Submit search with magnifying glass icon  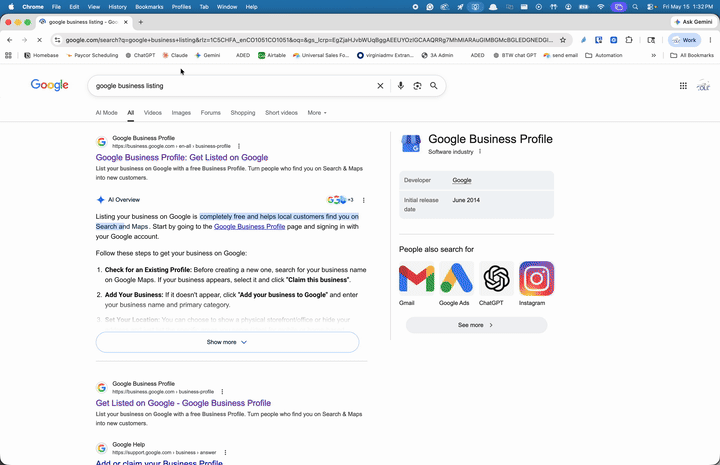click(433, 86)
